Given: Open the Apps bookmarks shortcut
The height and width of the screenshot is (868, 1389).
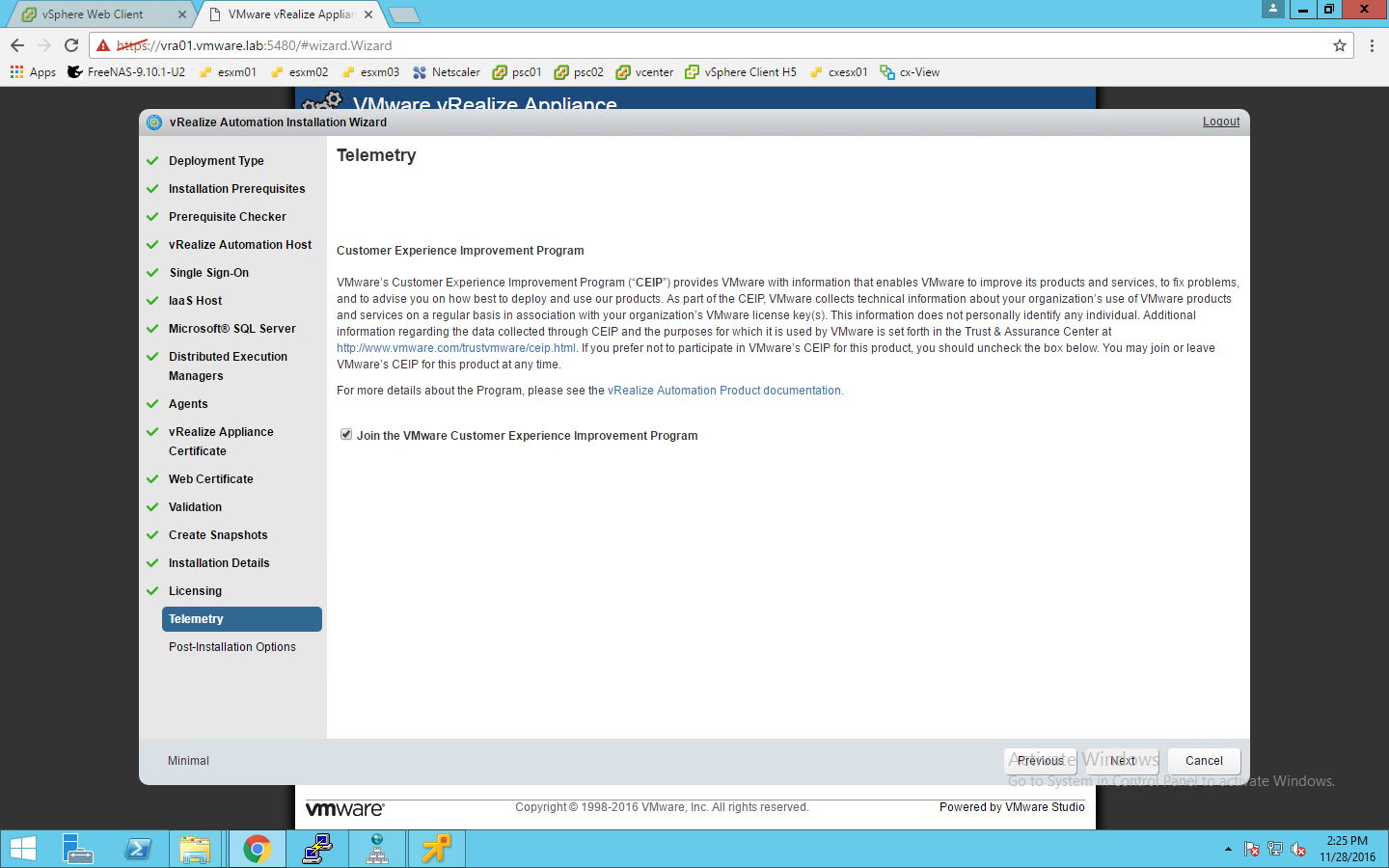Looking at the screenshot, I should (33, 72).
